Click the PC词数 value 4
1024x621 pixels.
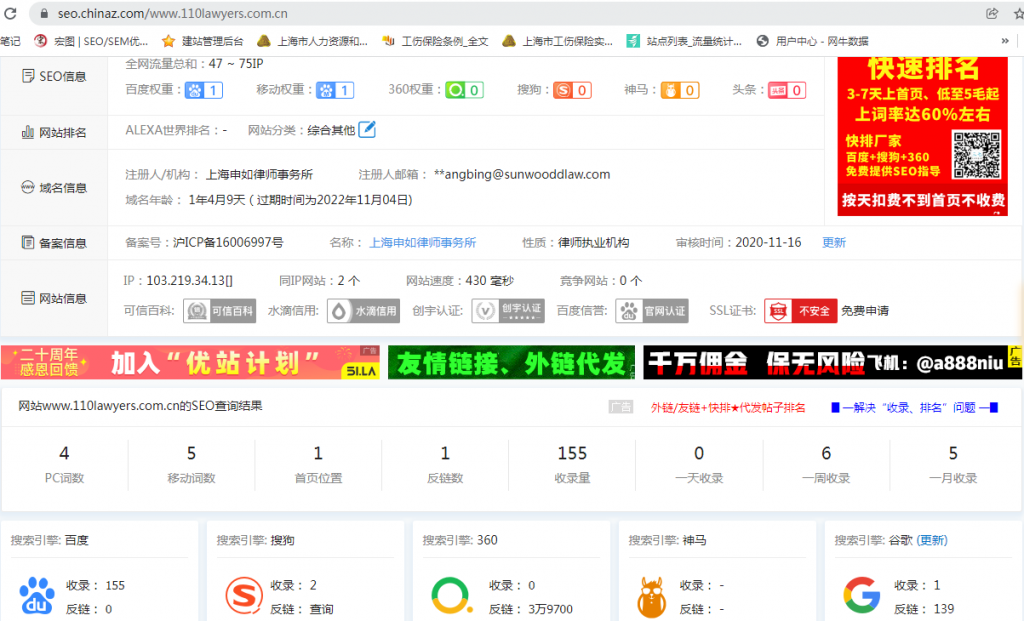pyautogui.click(x=64, y=453)
